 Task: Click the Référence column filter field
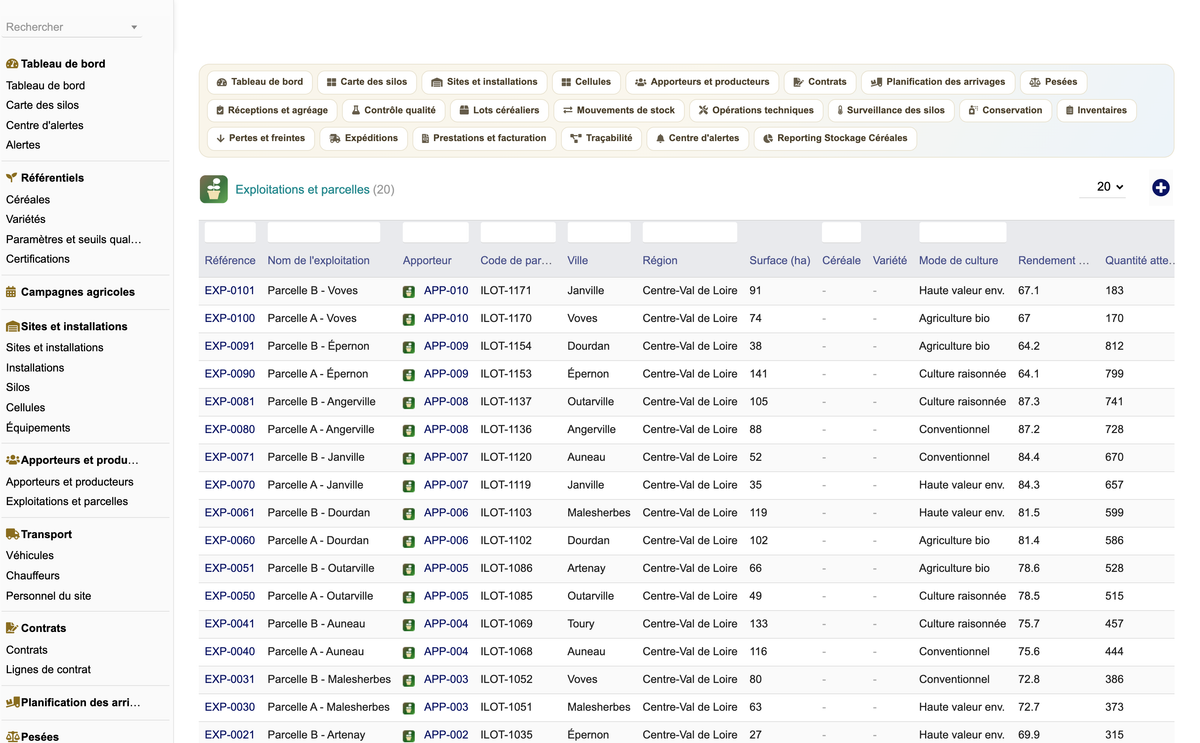click(x=230, y=232)
